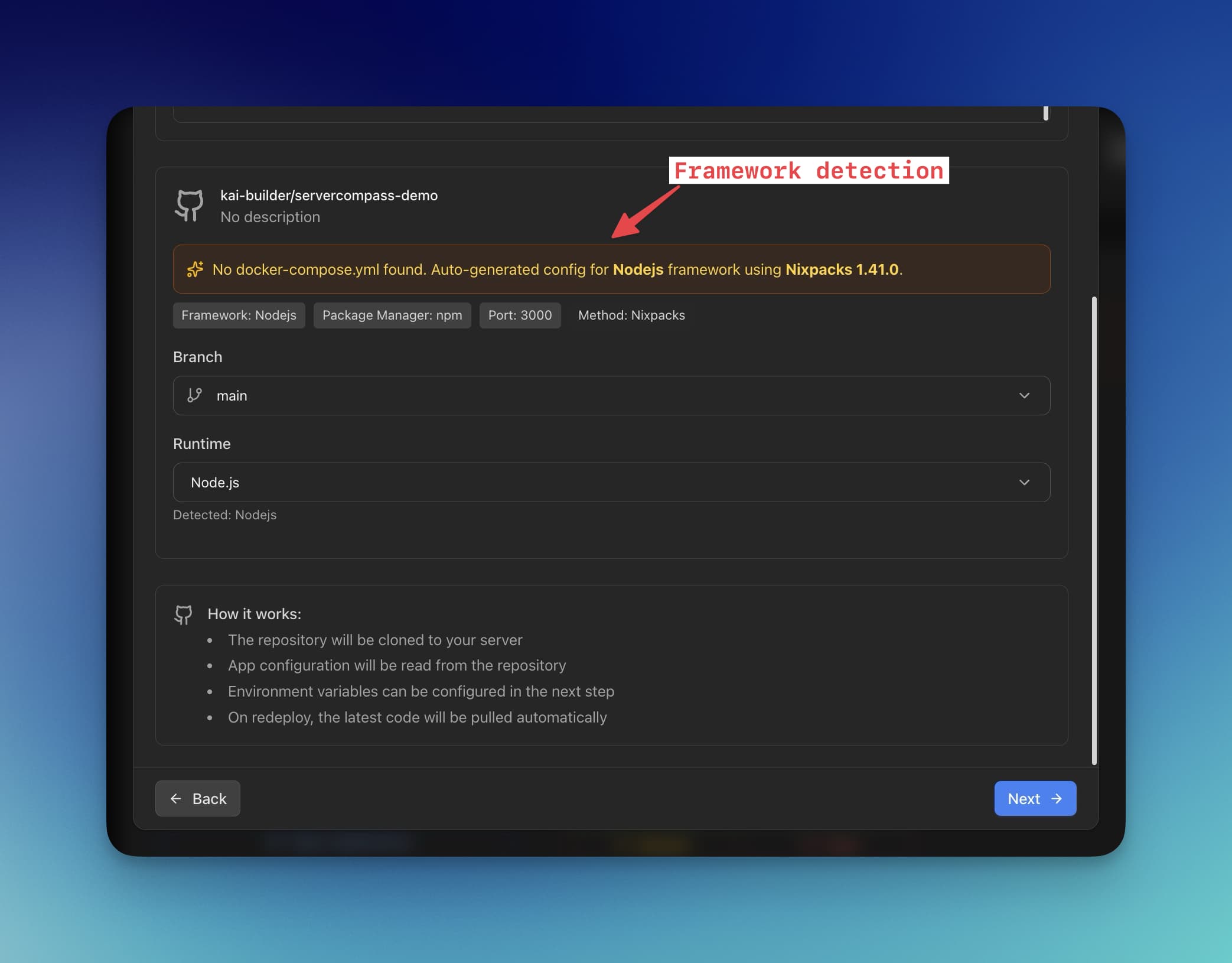Click the main vertical scrollbar thumb

(x=1094, y=530)
